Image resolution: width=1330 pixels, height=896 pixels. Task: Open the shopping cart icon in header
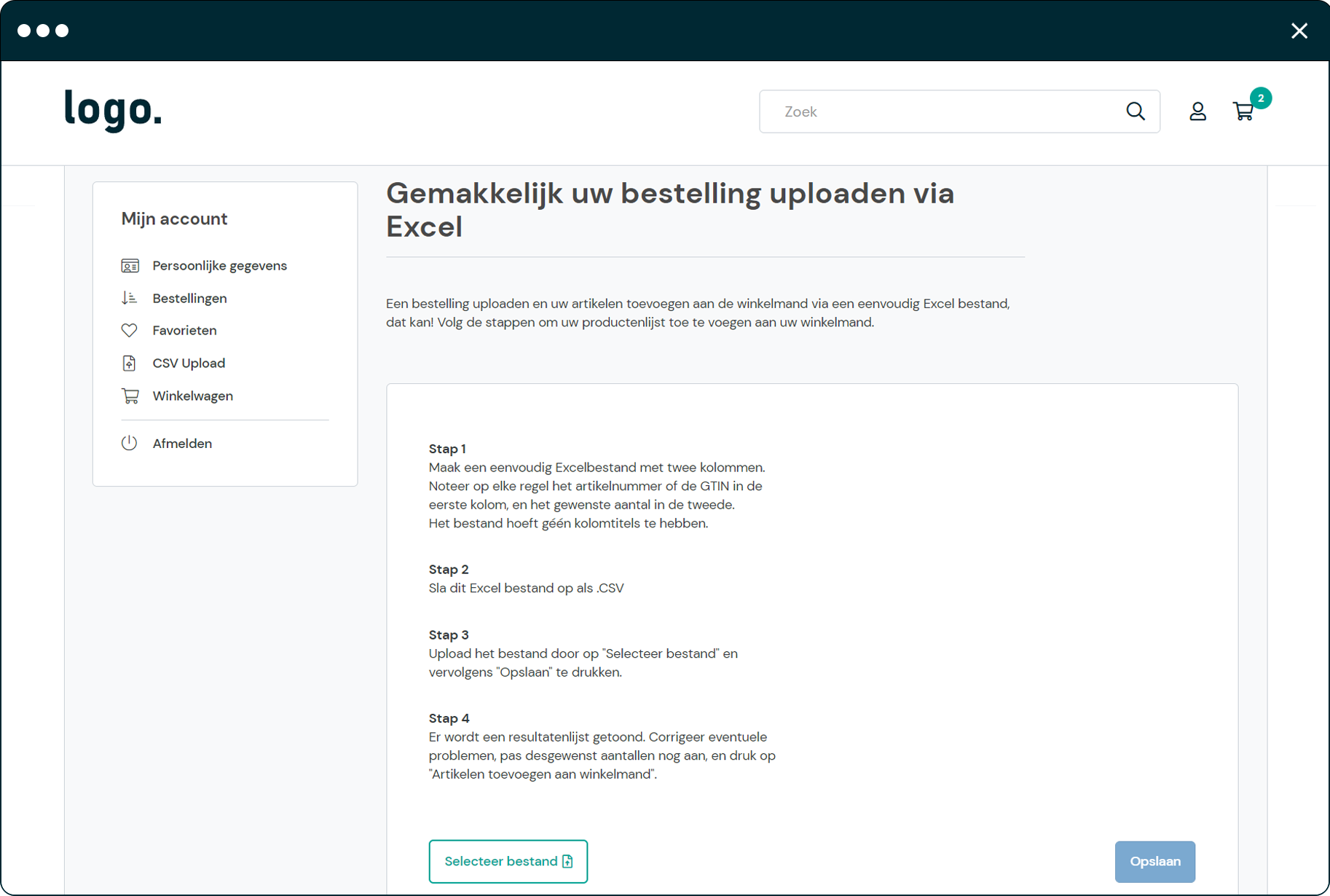coord(1243,111)
